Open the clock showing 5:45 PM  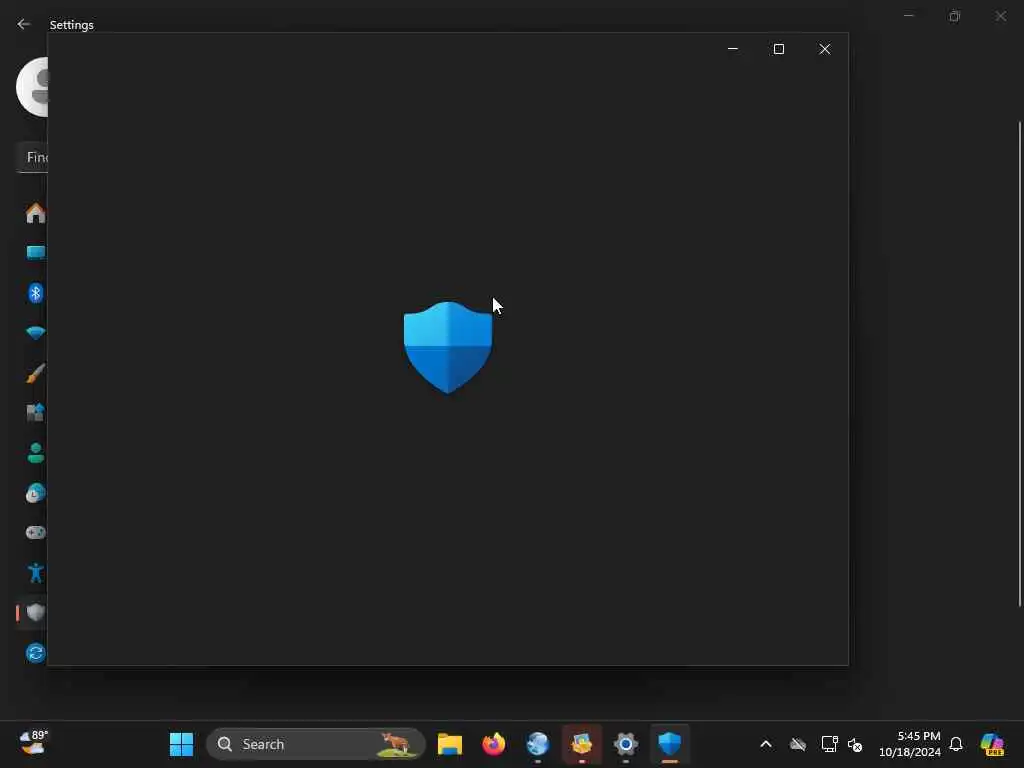(x=910, y=744)
